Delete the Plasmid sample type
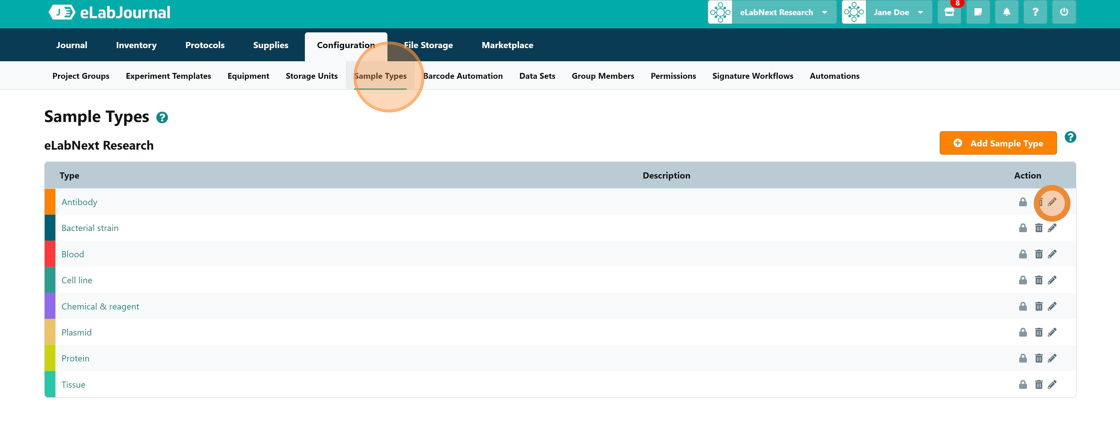This screenshot has height=425, width=1120. (x=1039, y=332)
